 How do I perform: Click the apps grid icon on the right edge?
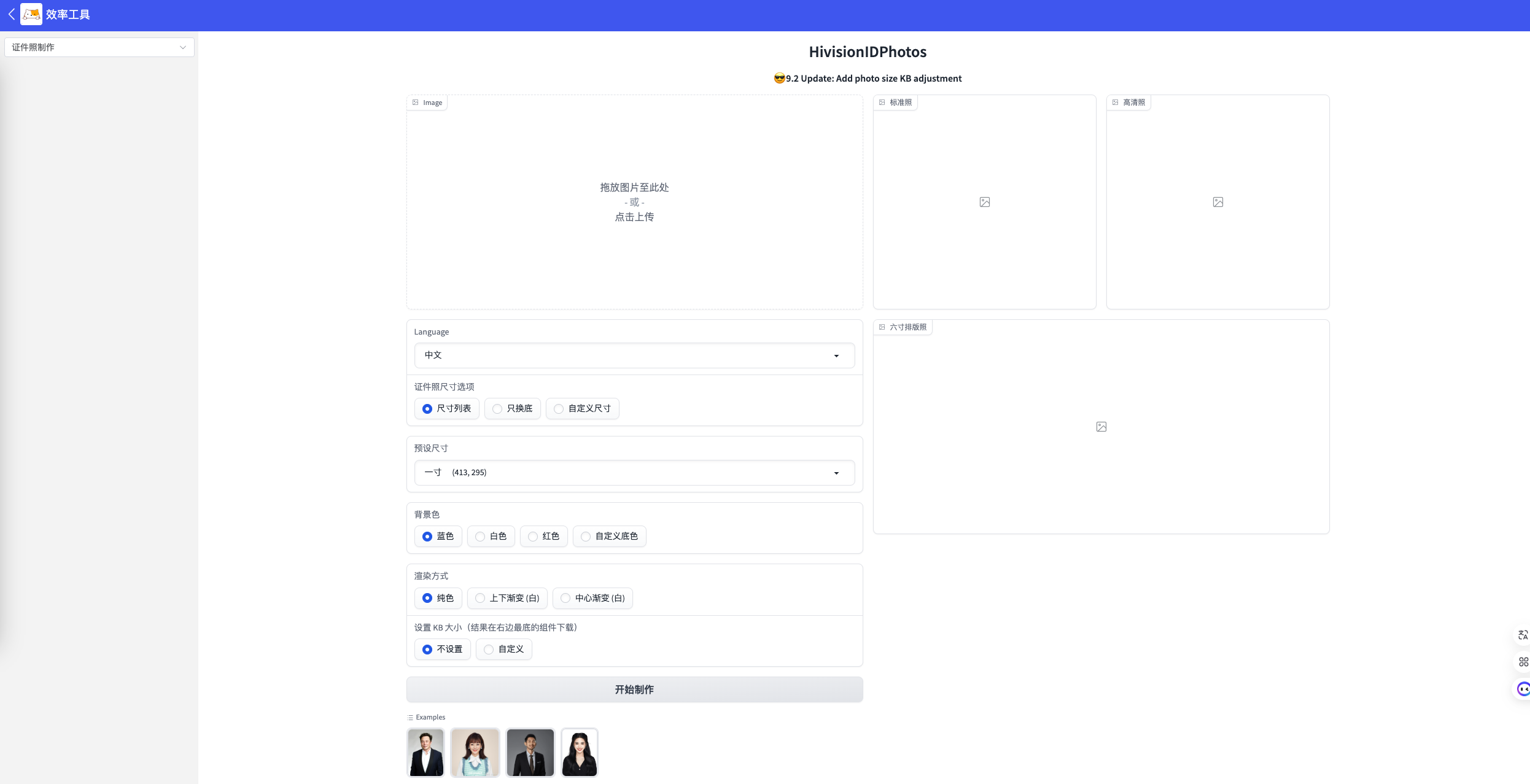[x=1523, y=661]
